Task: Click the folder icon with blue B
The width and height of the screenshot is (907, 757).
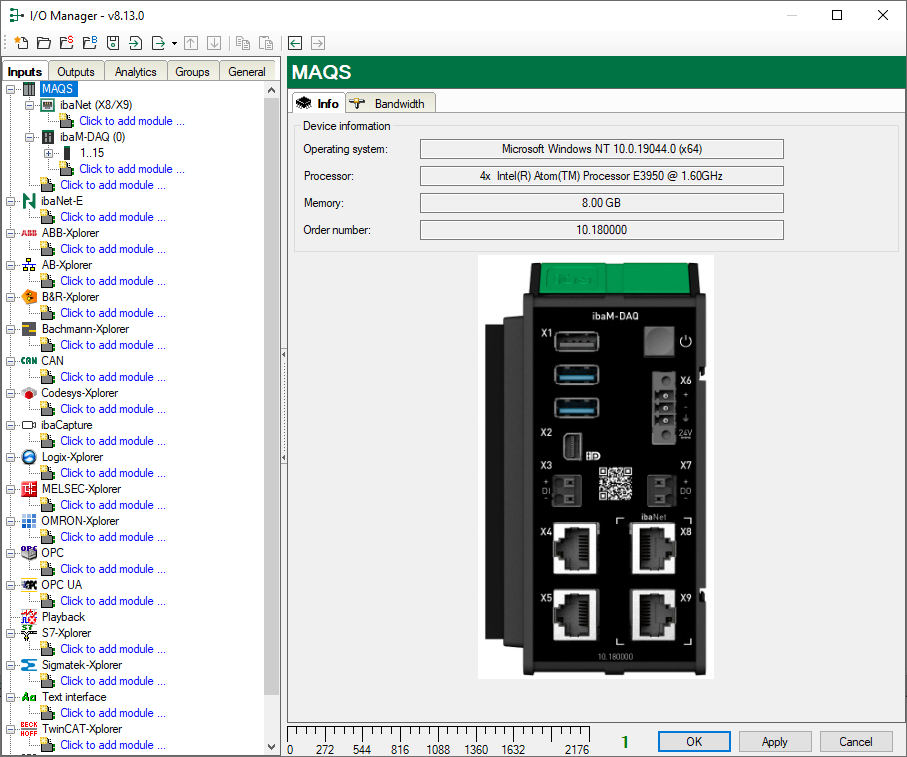Action: 90,43
